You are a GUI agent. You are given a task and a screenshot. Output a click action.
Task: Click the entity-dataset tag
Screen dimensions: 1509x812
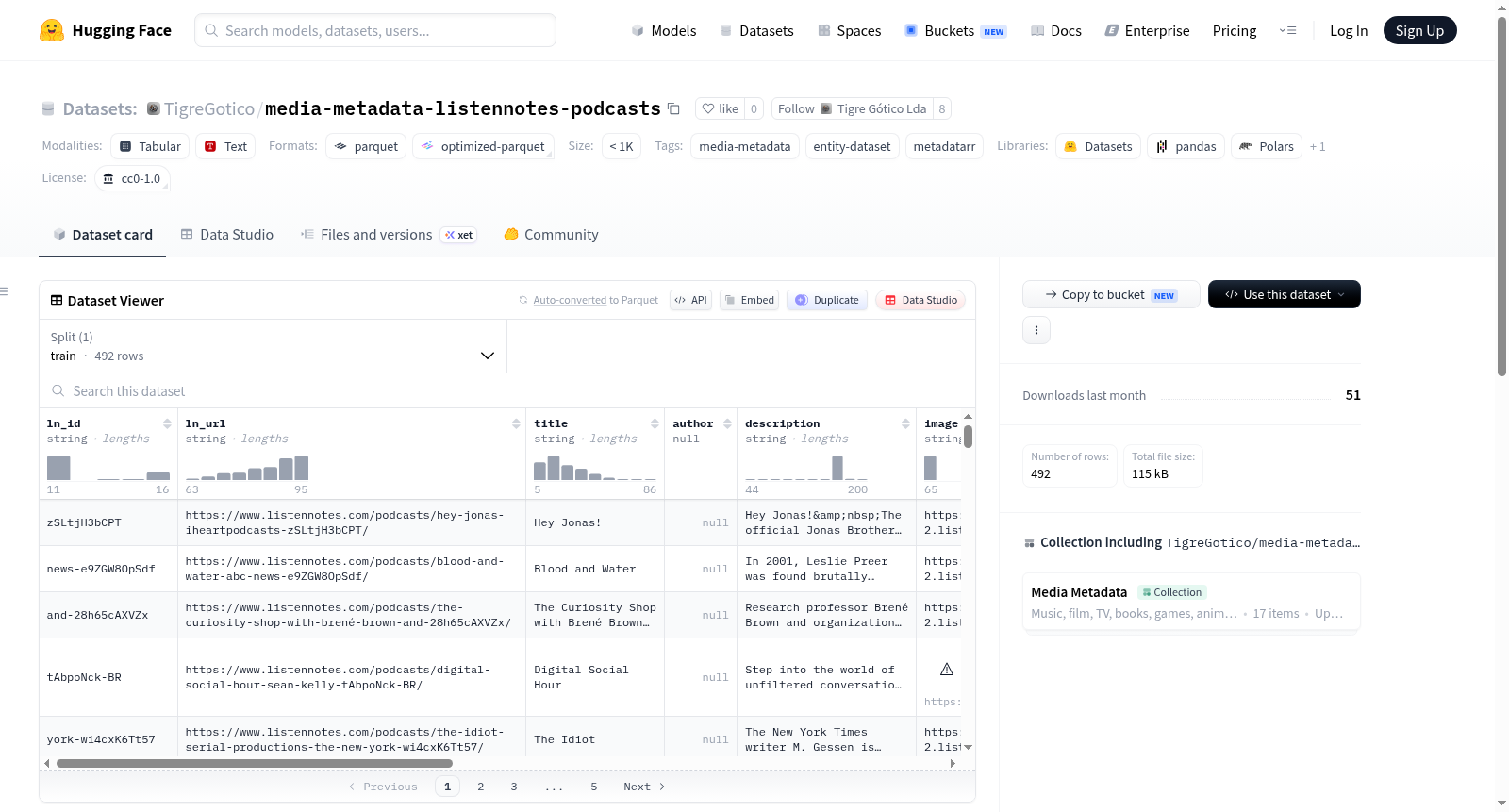tap(852, 146)
